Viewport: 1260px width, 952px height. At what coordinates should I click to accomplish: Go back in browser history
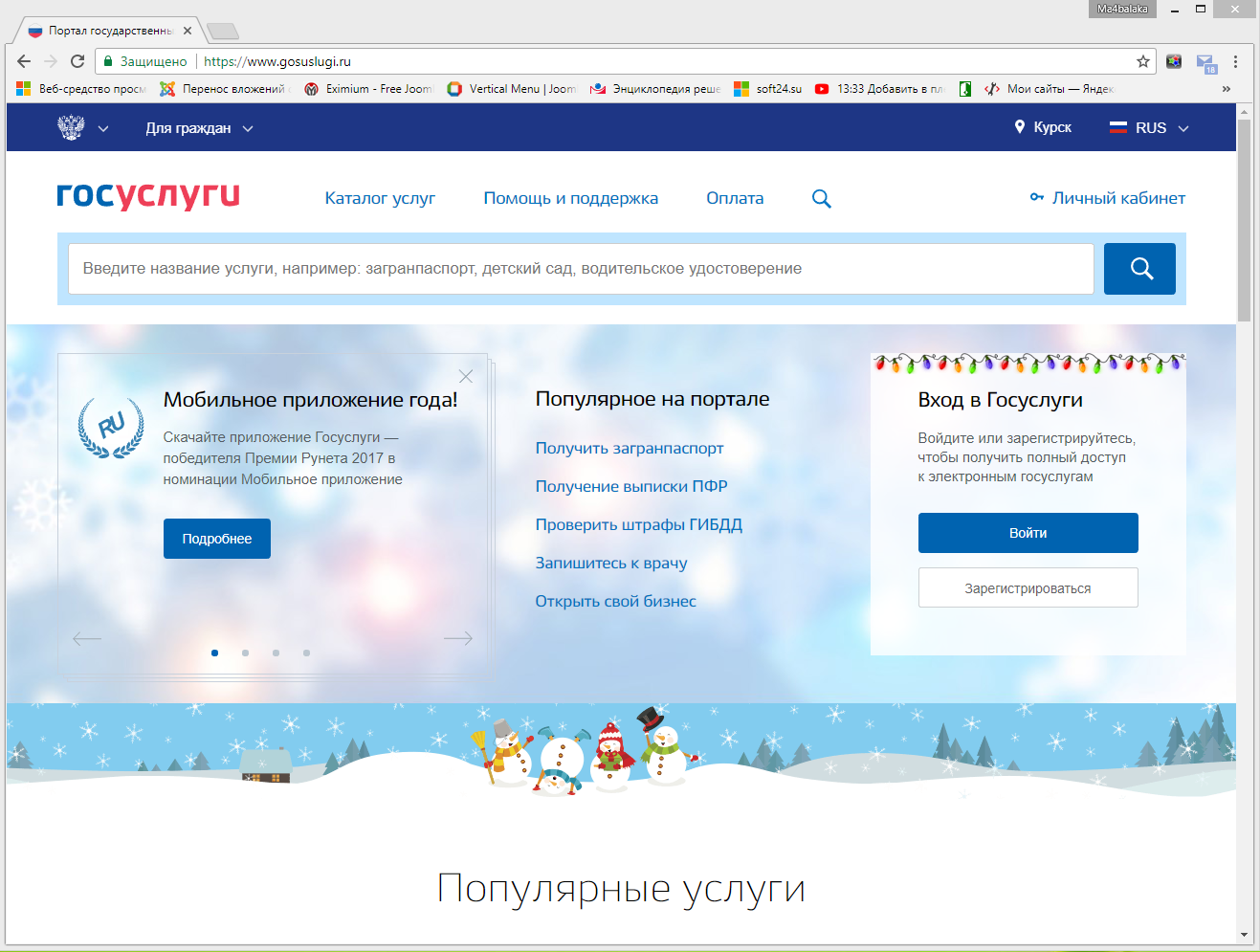(x=24, y=61)
